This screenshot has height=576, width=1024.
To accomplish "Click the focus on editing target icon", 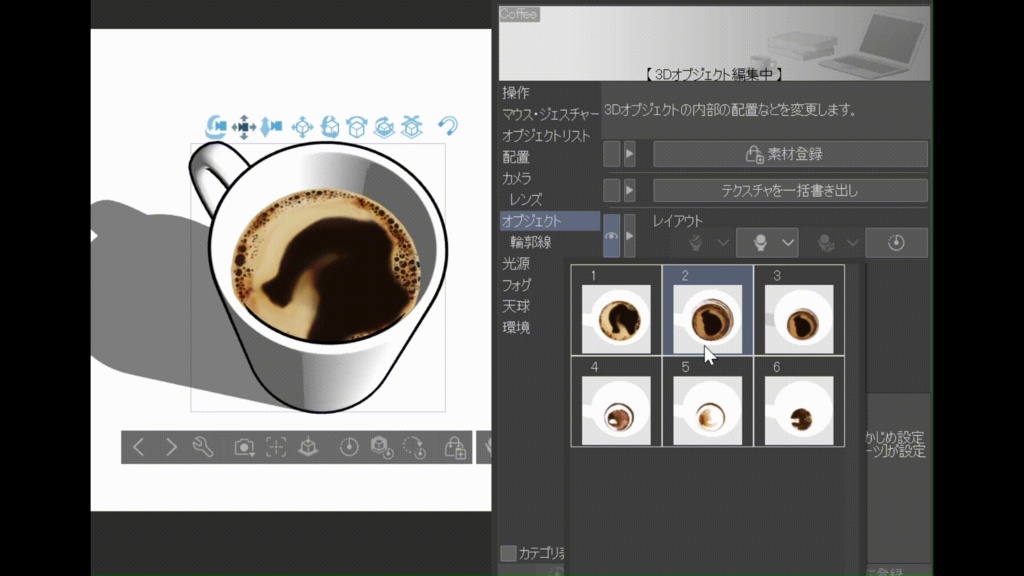I will point(276,447).
